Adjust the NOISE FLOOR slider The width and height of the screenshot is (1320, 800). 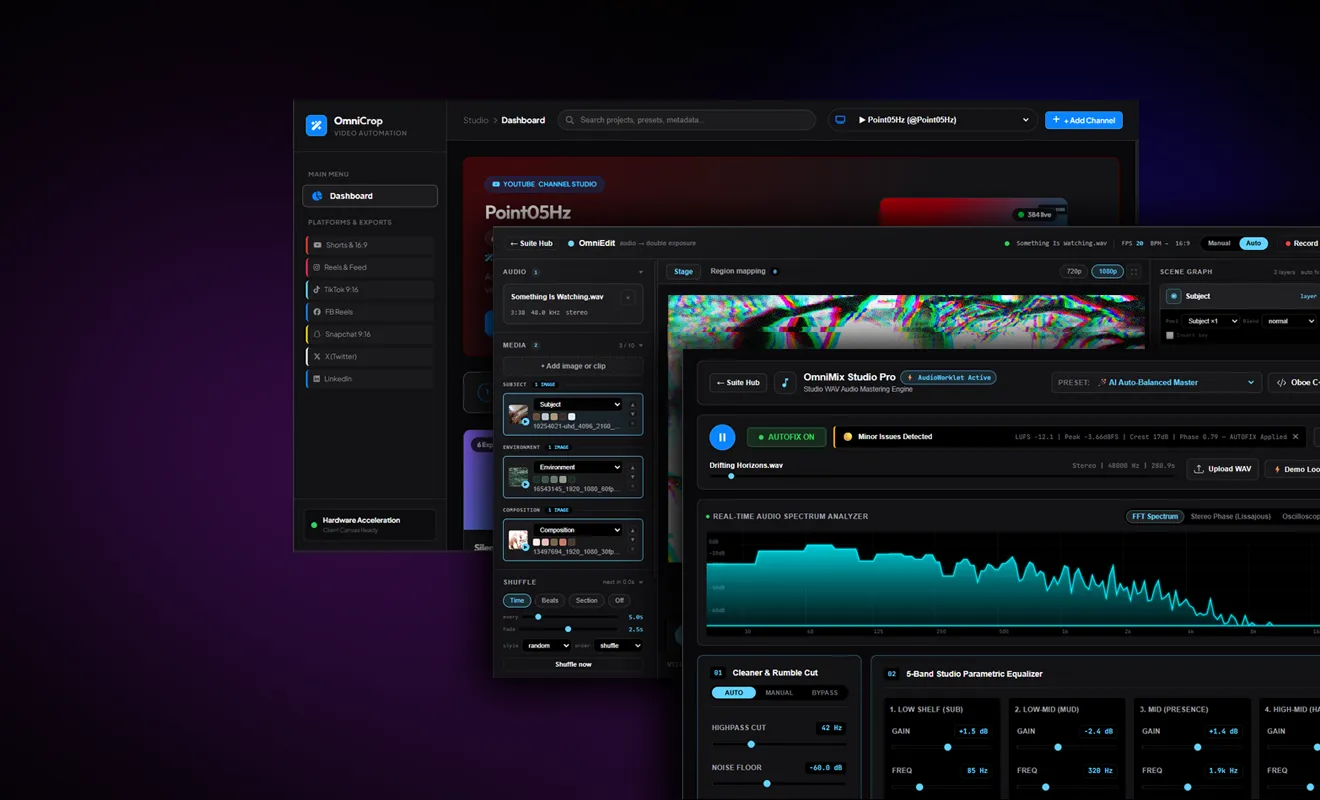779,784
